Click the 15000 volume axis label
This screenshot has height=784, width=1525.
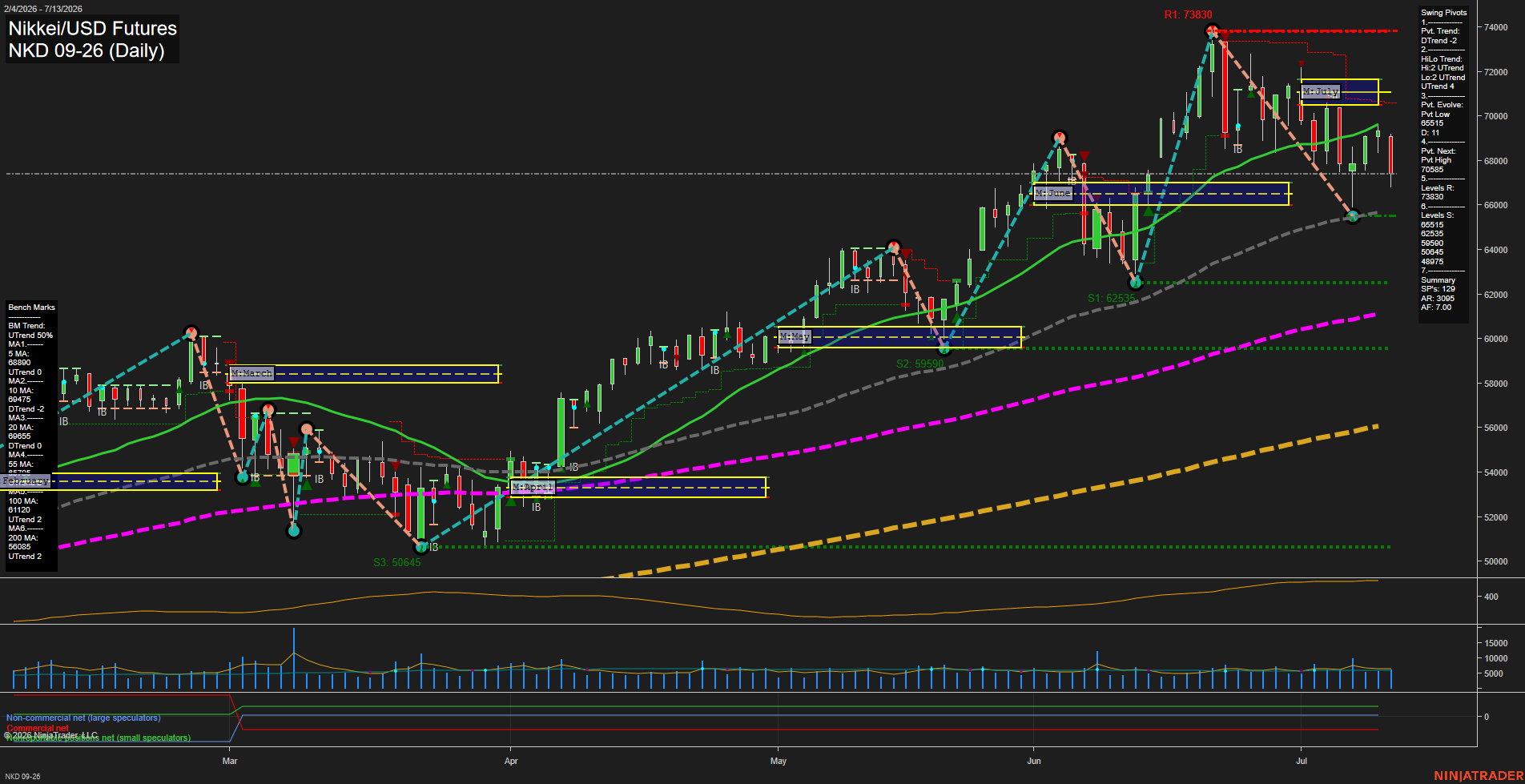tap(1496, 643)
